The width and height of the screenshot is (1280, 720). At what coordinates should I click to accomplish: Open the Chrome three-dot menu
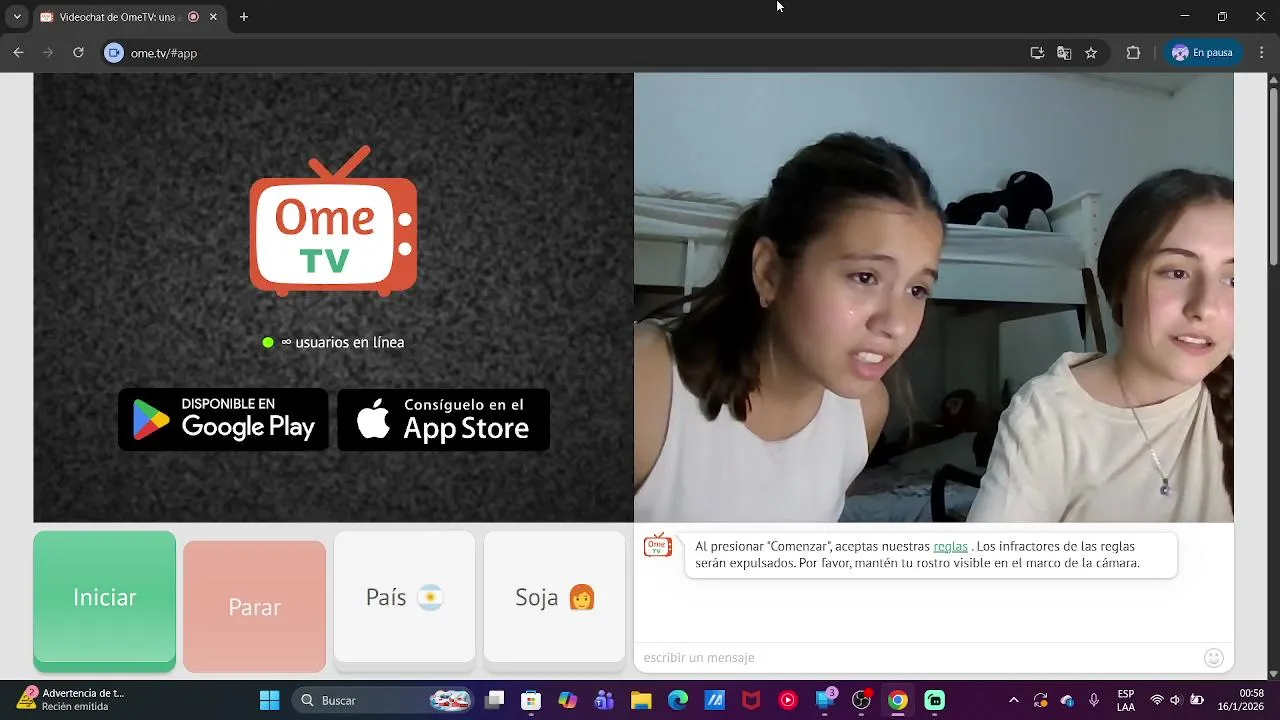[x=1261, y=53]
